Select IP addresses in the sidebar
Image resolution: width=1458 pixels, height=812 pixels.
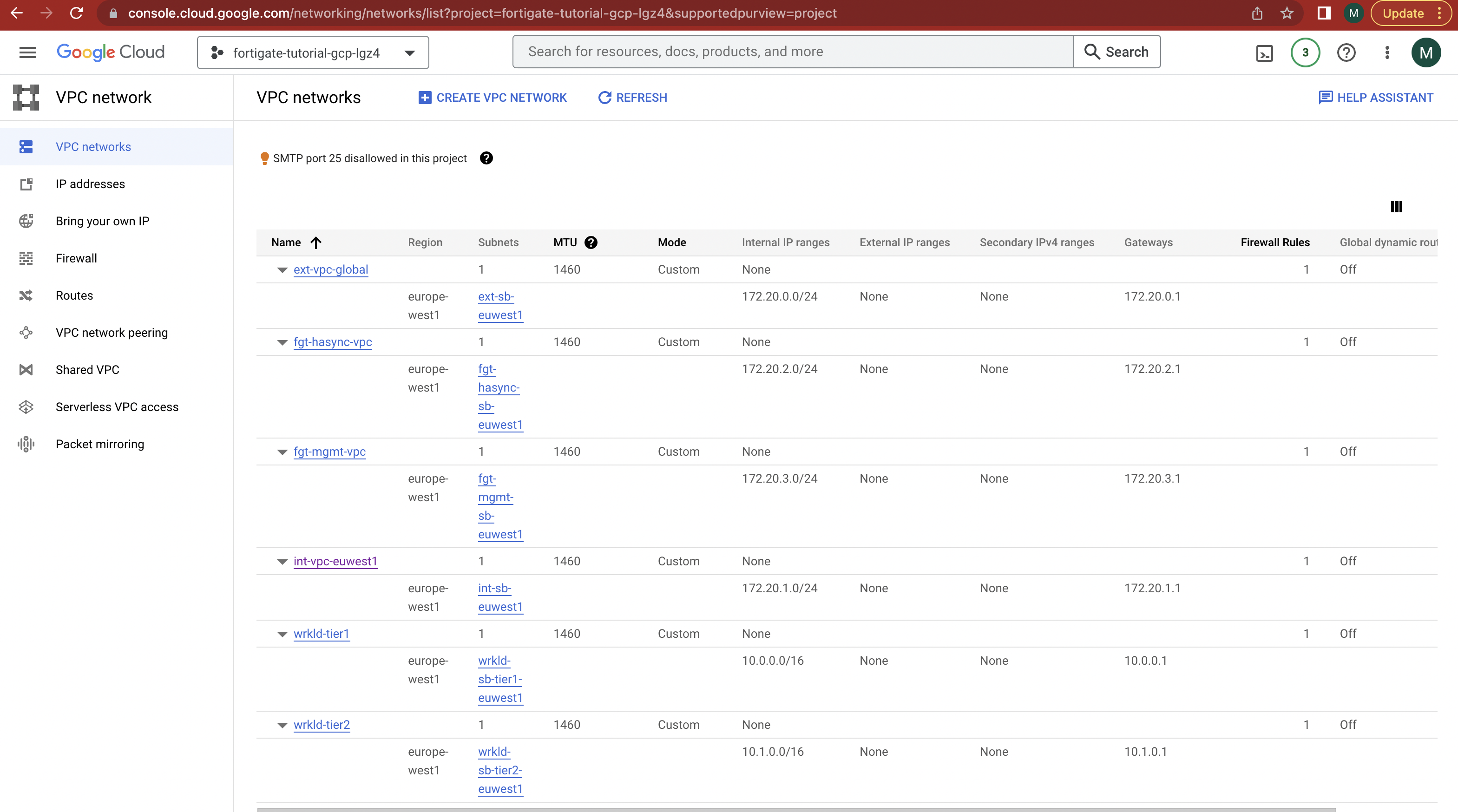click(90, 183)
